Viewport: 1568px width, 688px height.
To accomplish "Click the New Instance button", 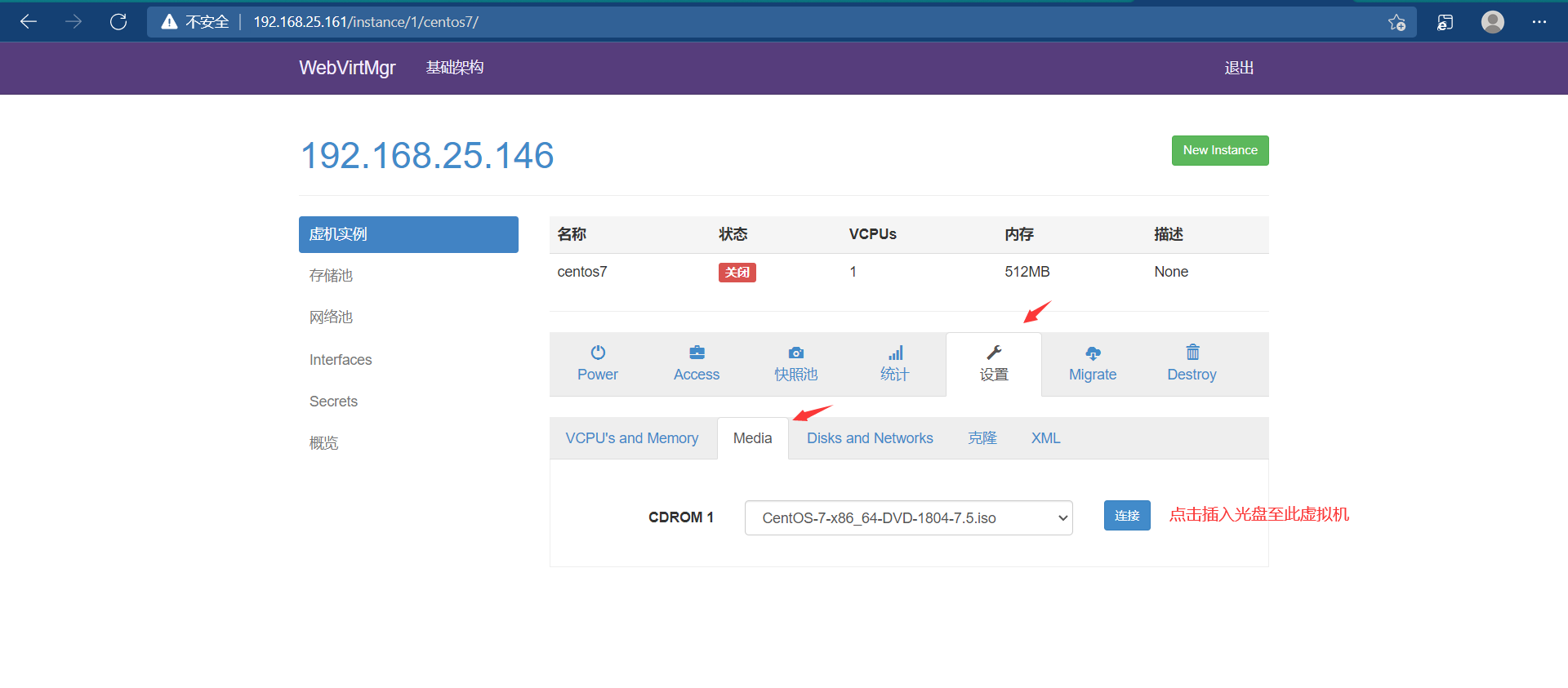I will coord(1220,150).
